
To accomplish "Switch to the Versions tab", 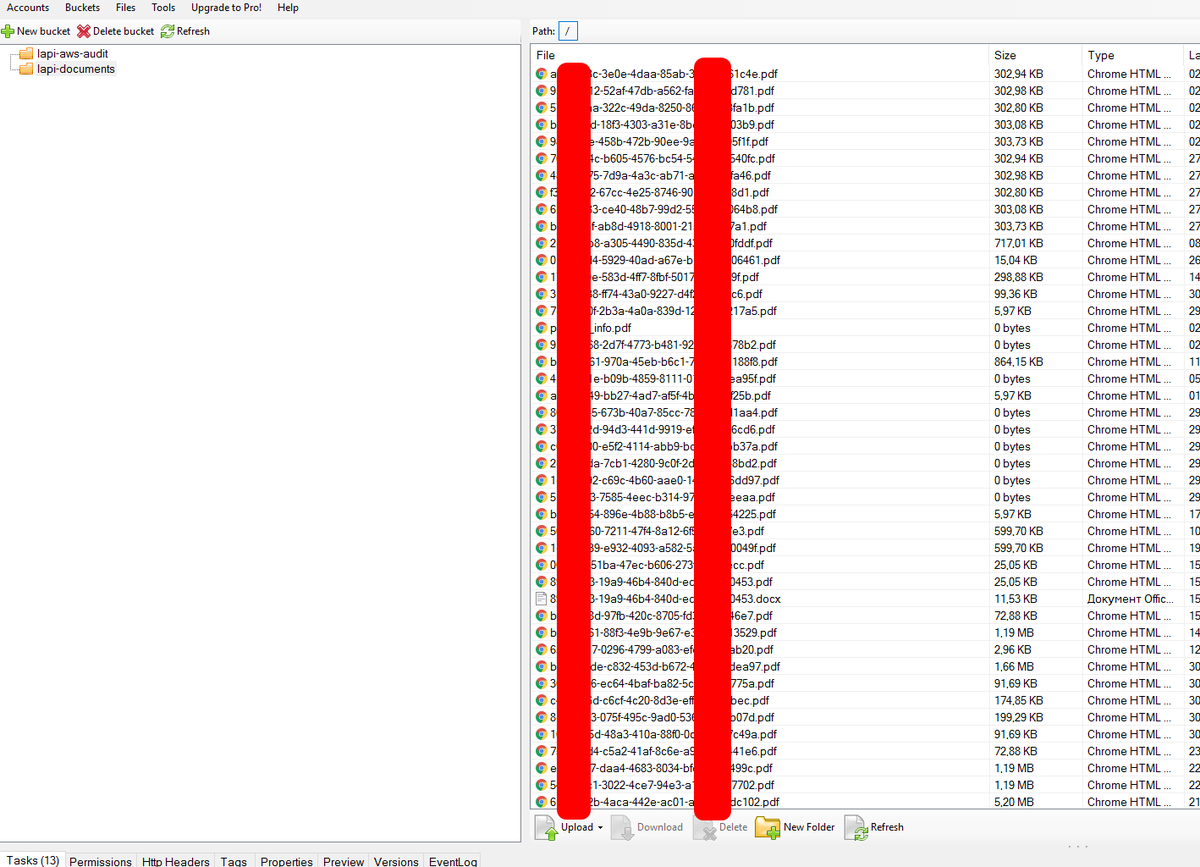I will tap(396, 861).
